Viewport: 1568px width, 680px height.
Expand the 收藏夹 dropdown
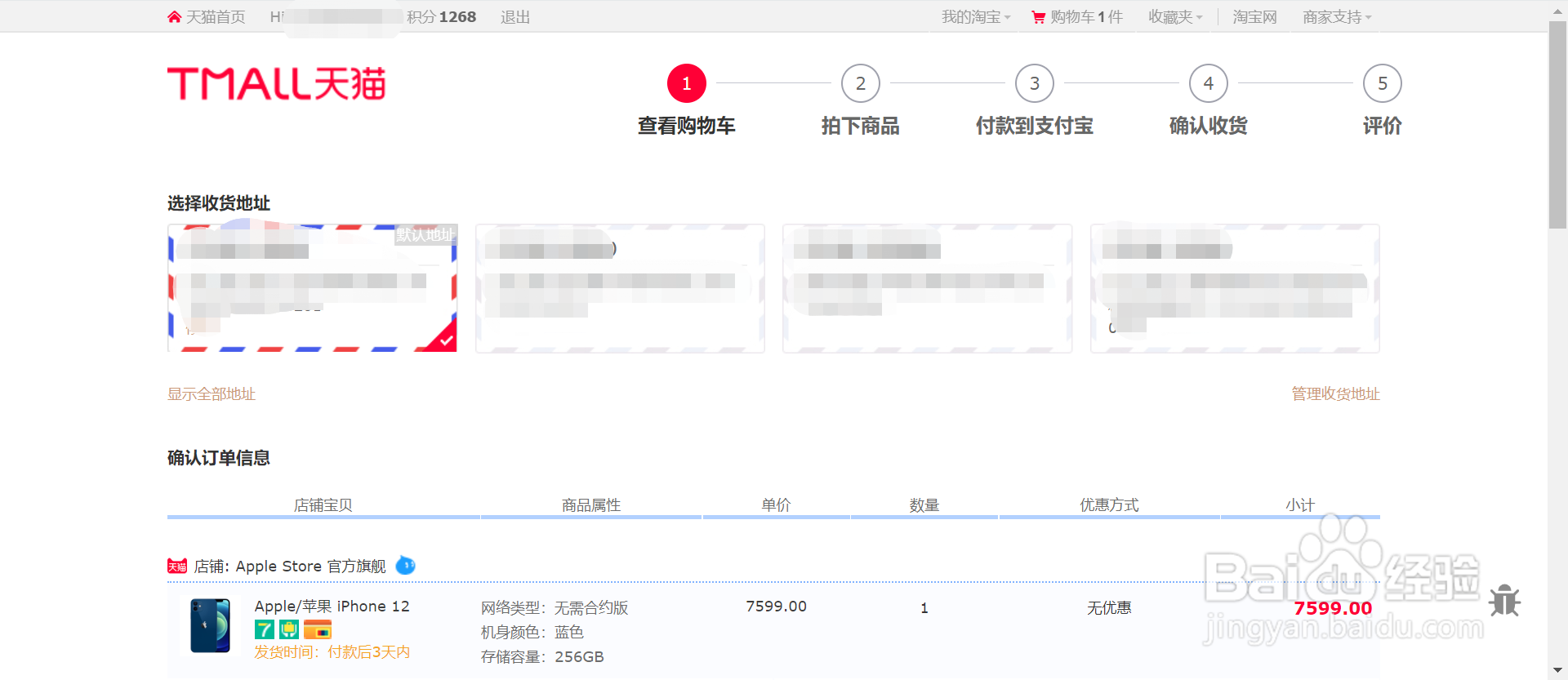(1175, 17)
